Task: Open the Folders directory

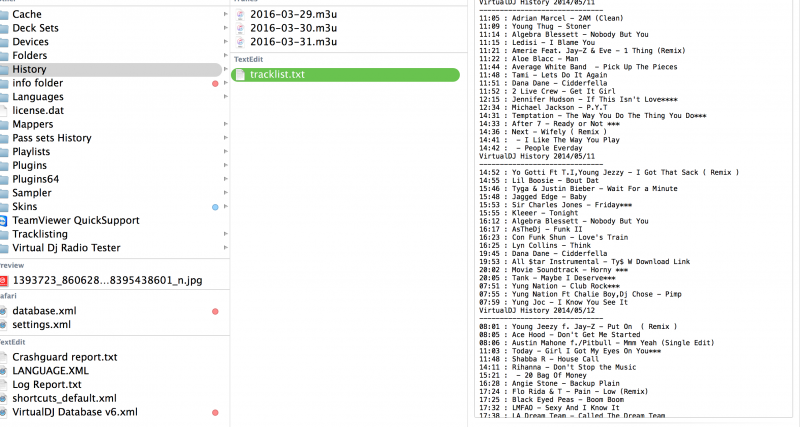Action: (x=30, y=56)
